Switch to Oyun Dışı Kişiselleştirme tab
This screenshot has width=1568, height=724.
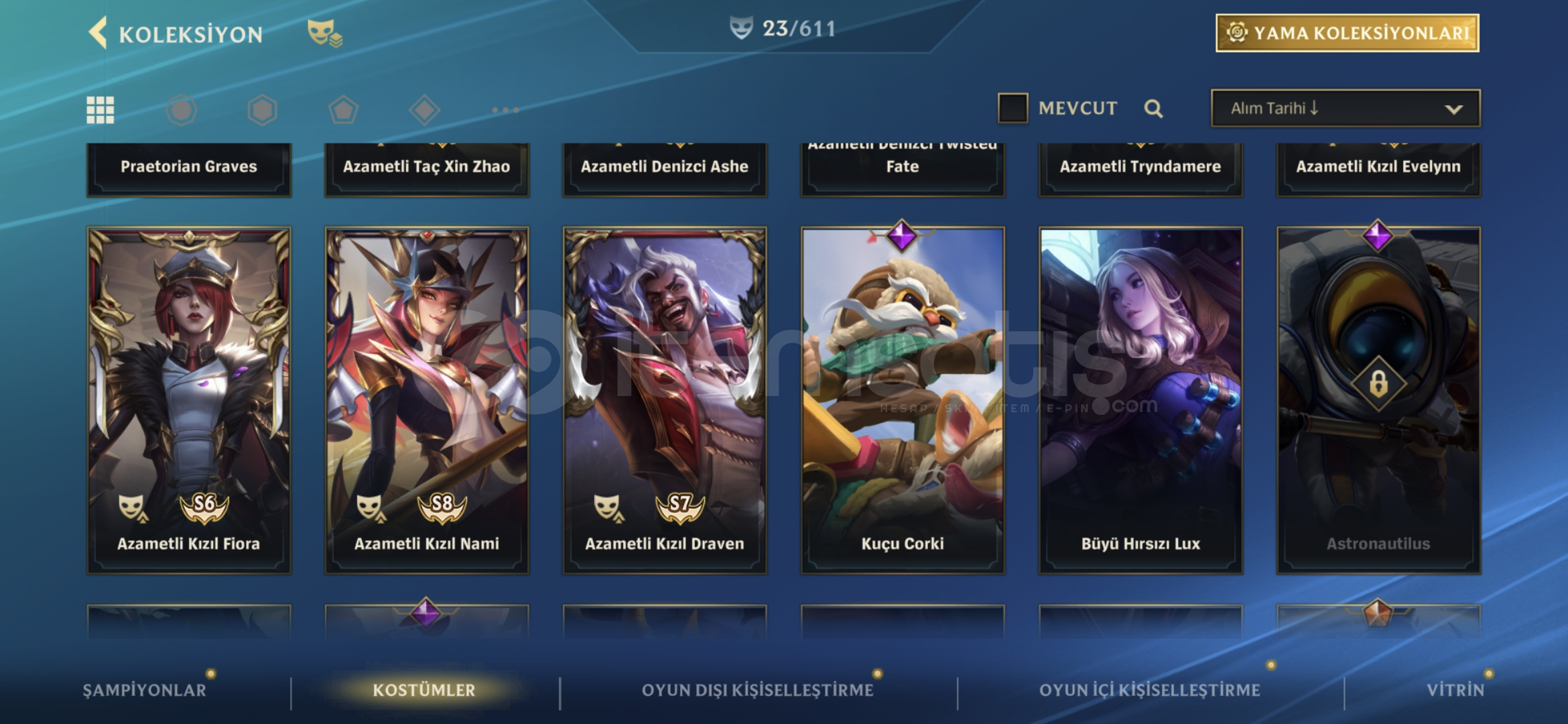758,690
